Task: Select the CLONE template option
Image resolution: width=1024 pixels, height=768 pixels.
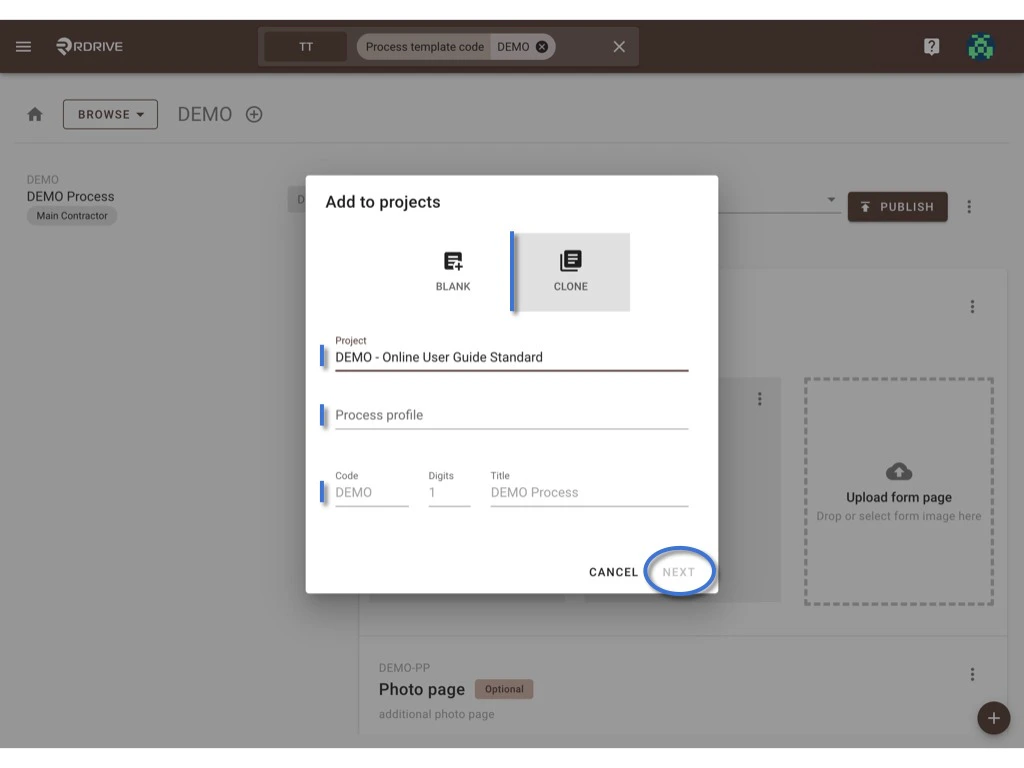Action: point(570,270)
